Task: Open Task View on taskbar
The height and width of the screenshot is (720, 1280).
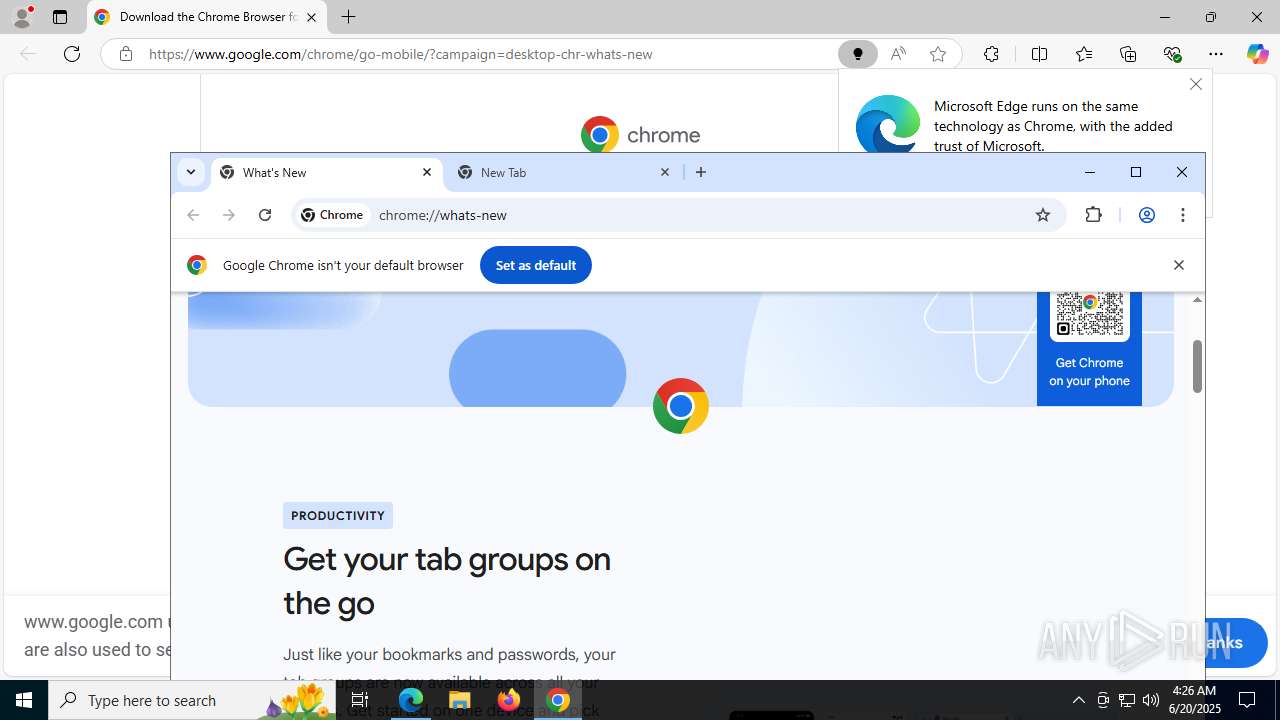Action: 360,700
